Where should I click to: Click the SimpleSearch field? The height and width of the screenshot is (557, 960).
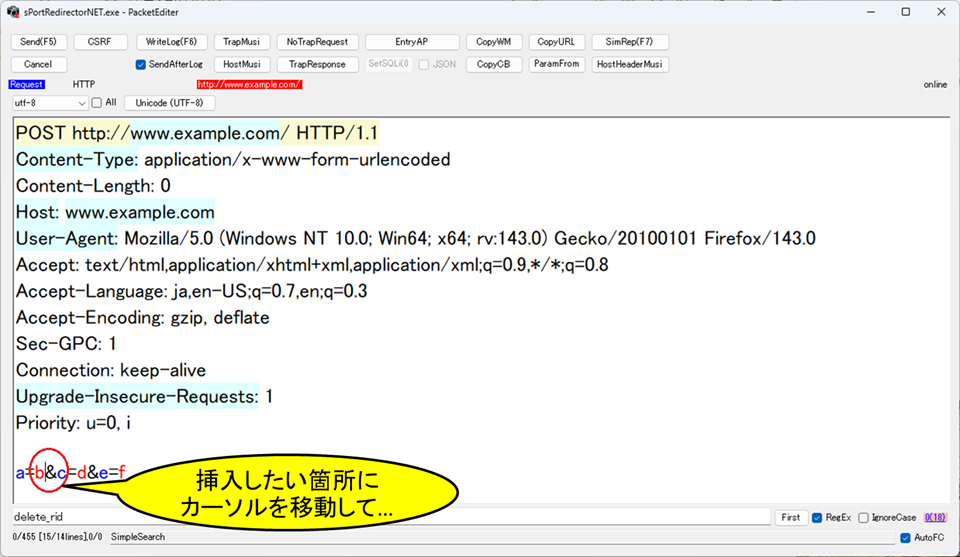tap(502, 537)
